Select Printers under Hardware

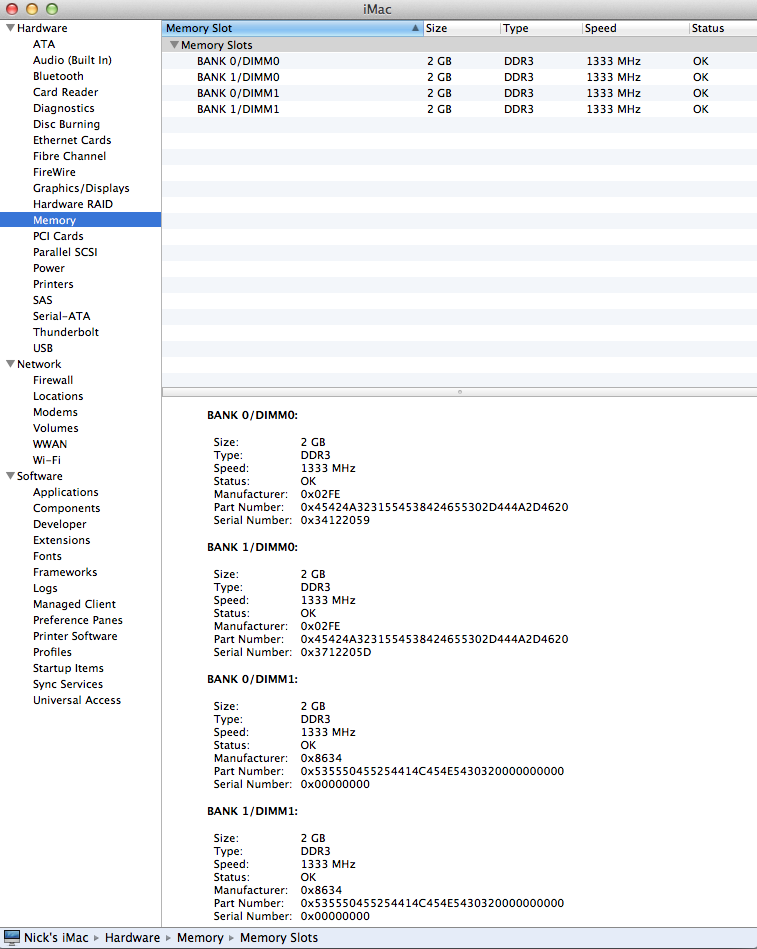point(53,284)
